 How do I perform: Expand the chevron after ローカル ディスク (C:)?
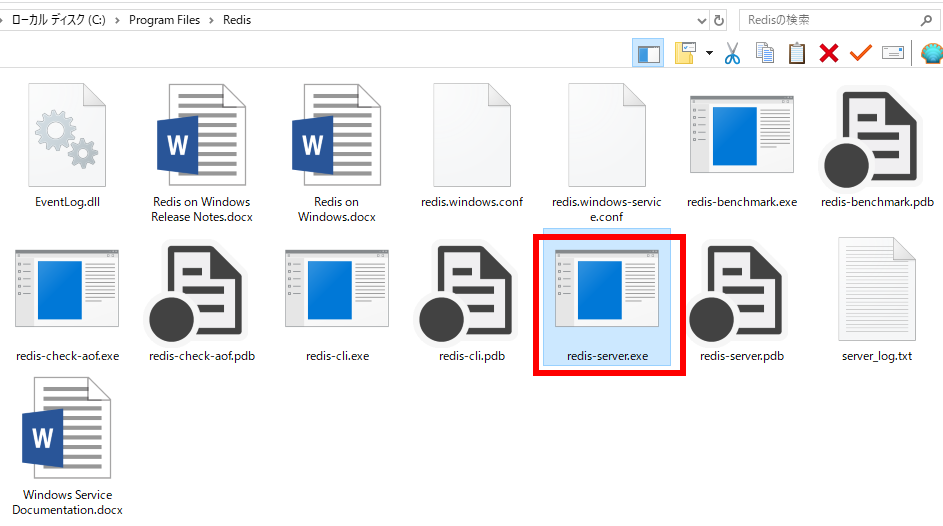pos(117,20)
